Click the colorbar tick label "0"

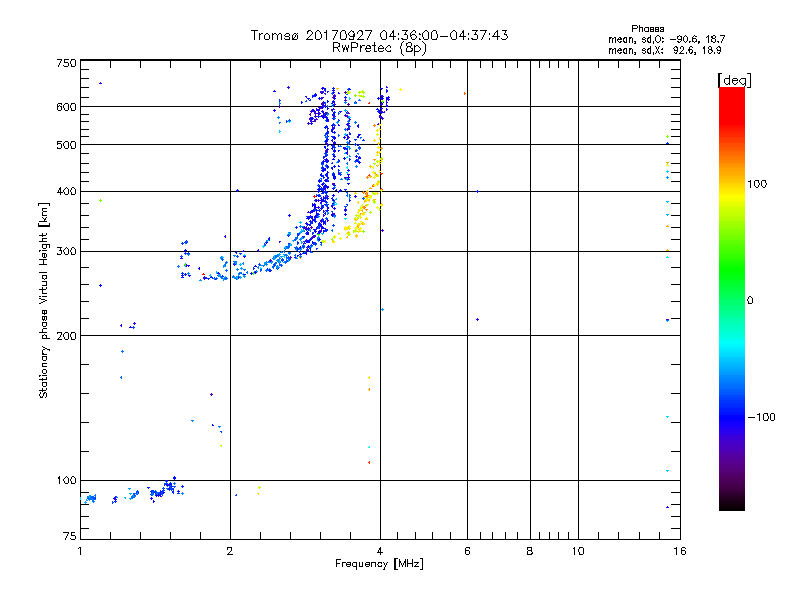click(750, 301)
